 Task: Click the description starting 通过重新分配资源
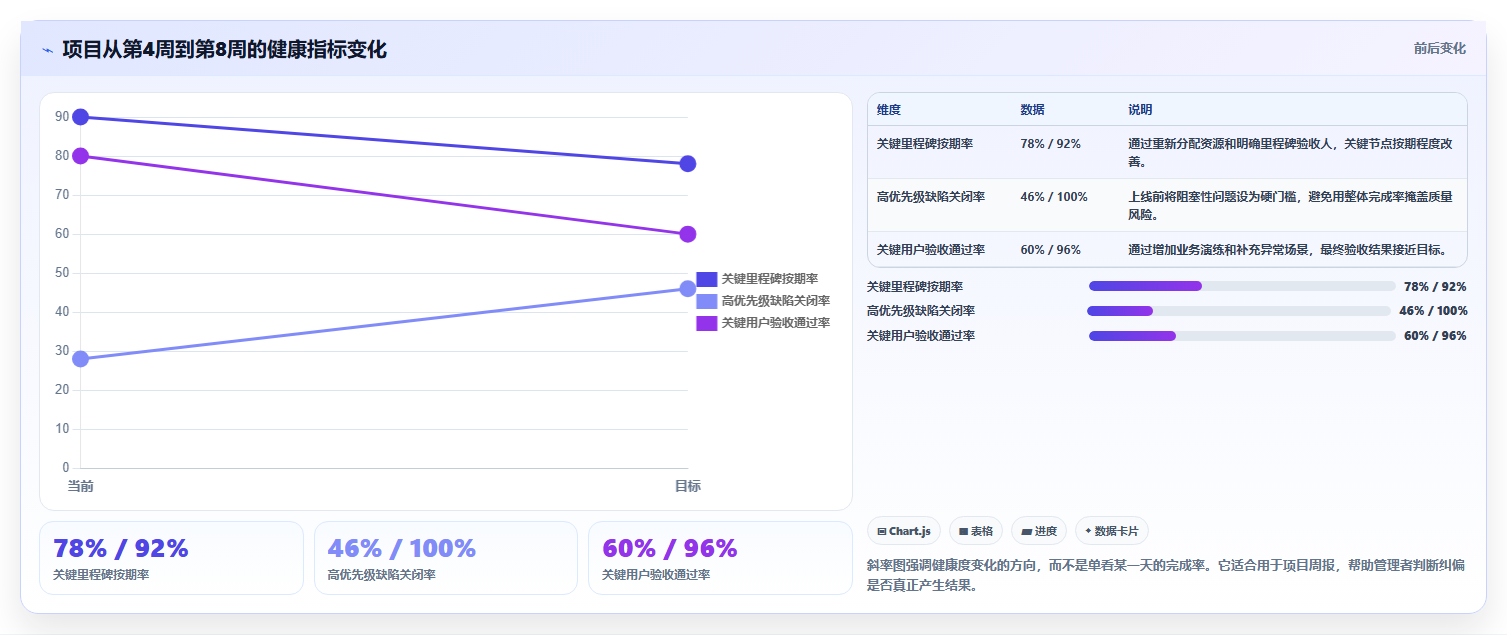point(1291,152)
